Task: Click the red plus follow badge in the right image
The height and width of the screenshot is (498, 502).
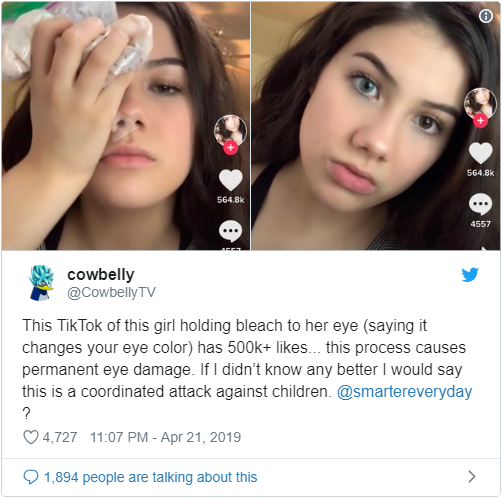Action: (x=480, y=120)
